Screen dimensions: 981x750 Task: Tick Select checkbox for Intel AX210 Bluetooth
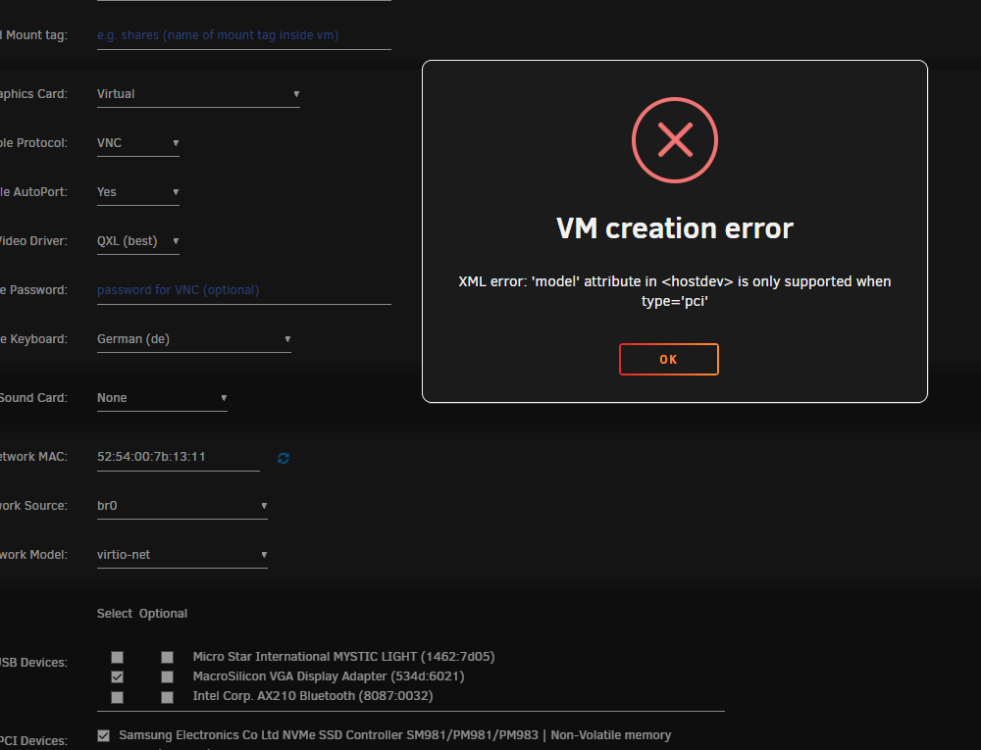(117, 697)
